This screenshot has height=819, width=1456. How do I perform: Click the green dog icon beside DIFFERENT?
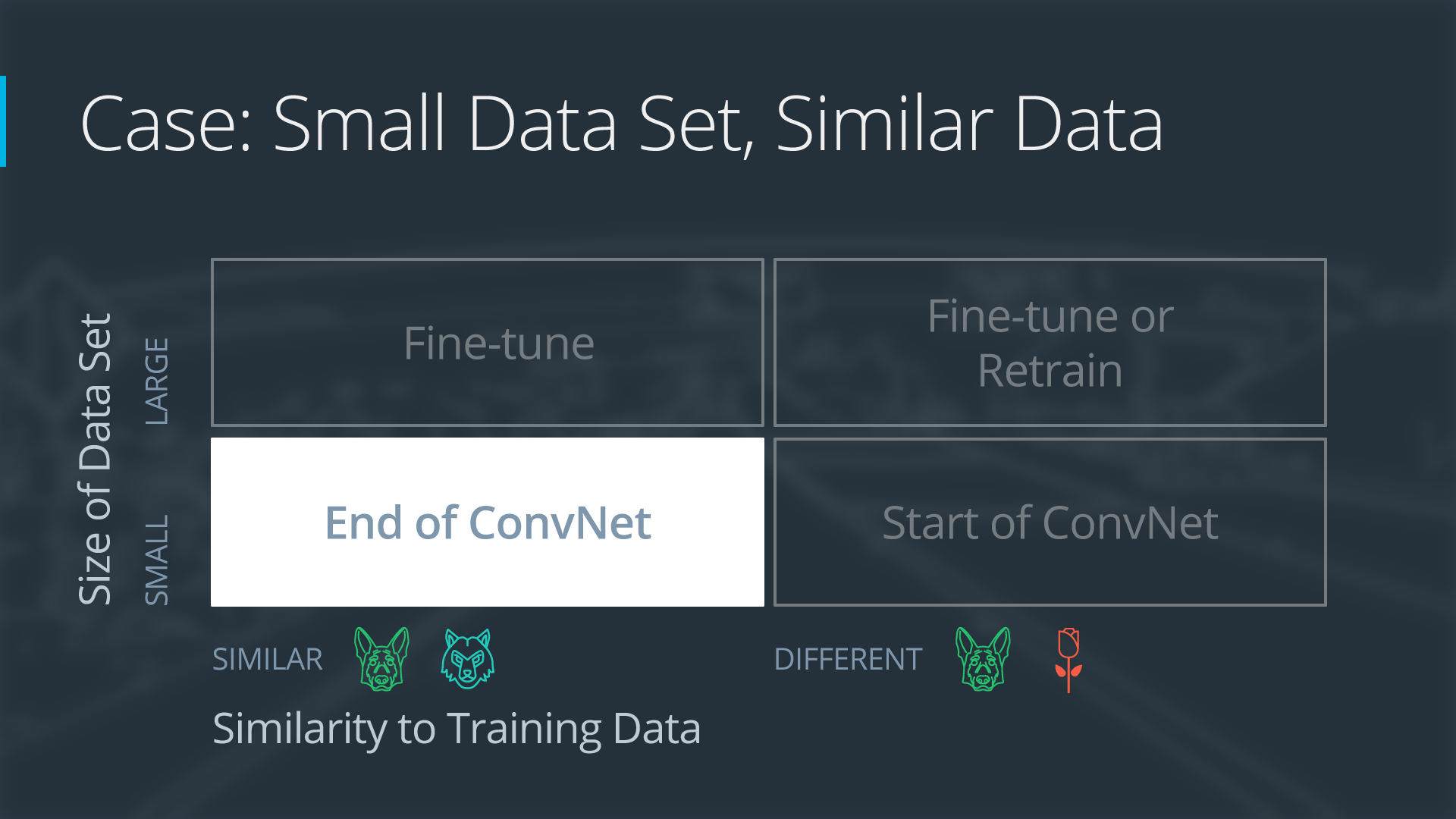point(983,658)
